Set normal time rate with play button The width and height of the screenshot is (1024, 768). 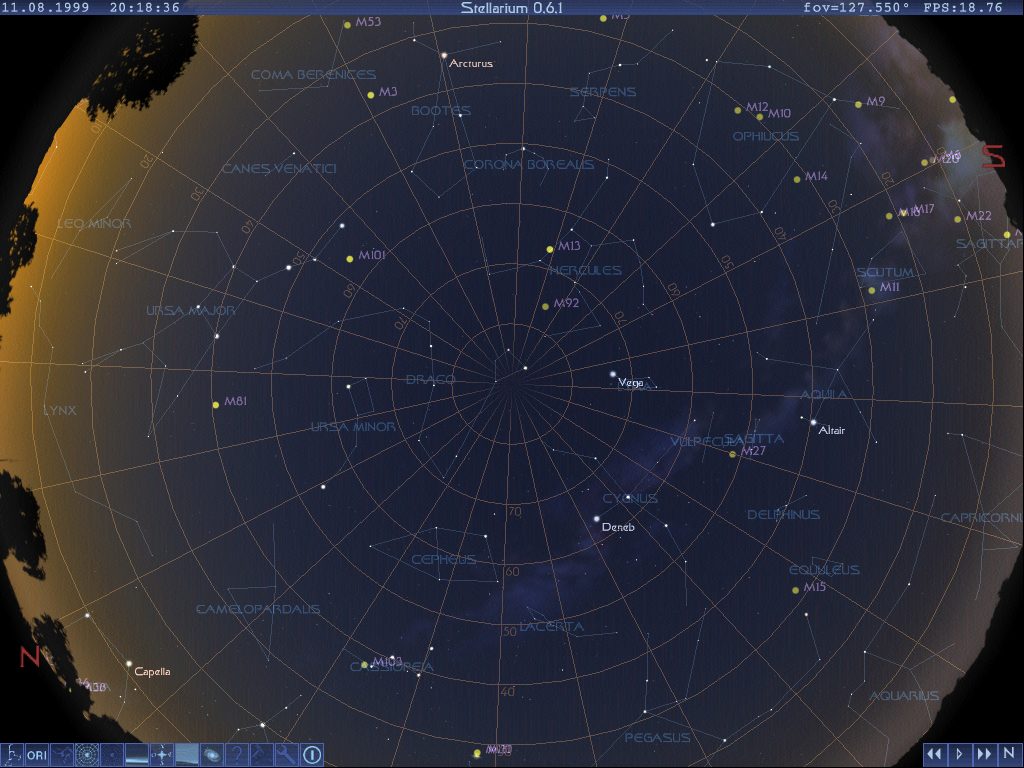tap(959, 754)
